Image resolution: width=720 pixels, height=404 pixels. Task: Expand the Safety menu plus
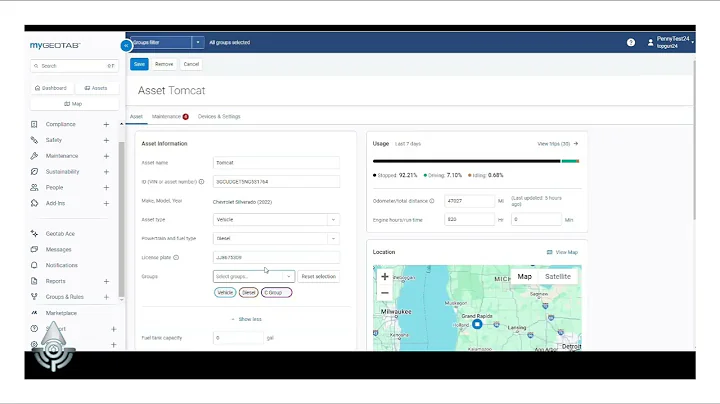point(106,140)
